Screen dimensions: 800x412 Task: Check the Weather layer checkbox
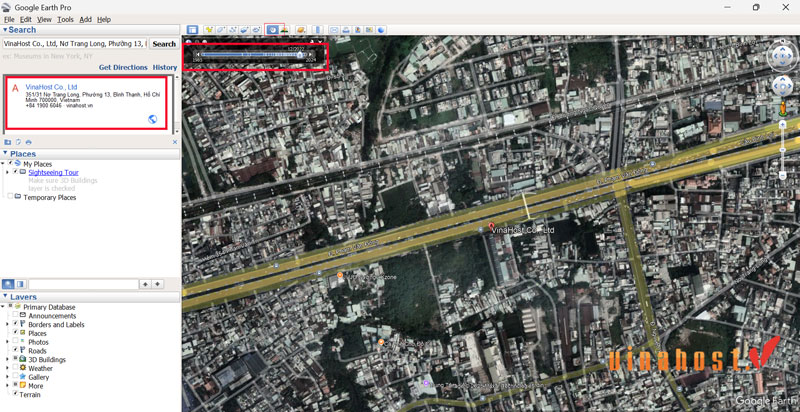point(15,368)
